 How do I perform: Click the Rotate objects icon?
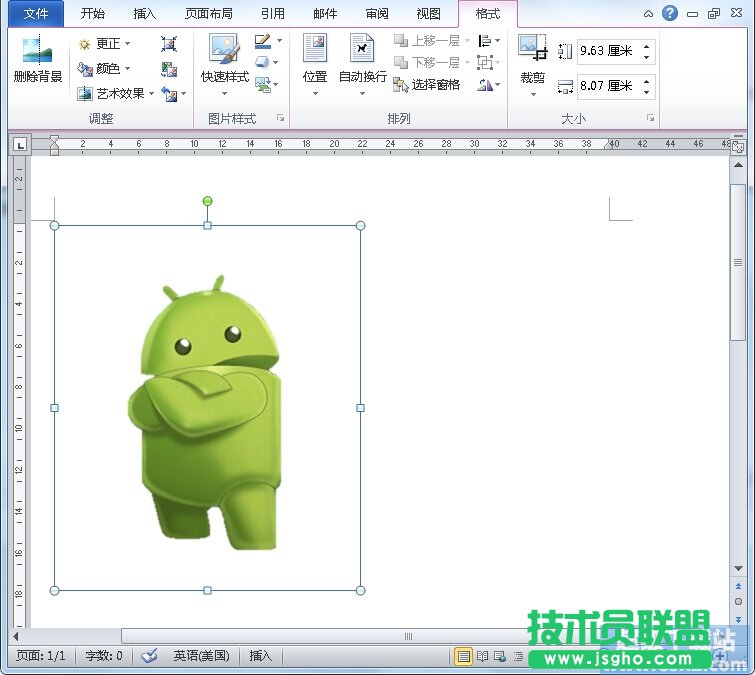tap(486, 85)
